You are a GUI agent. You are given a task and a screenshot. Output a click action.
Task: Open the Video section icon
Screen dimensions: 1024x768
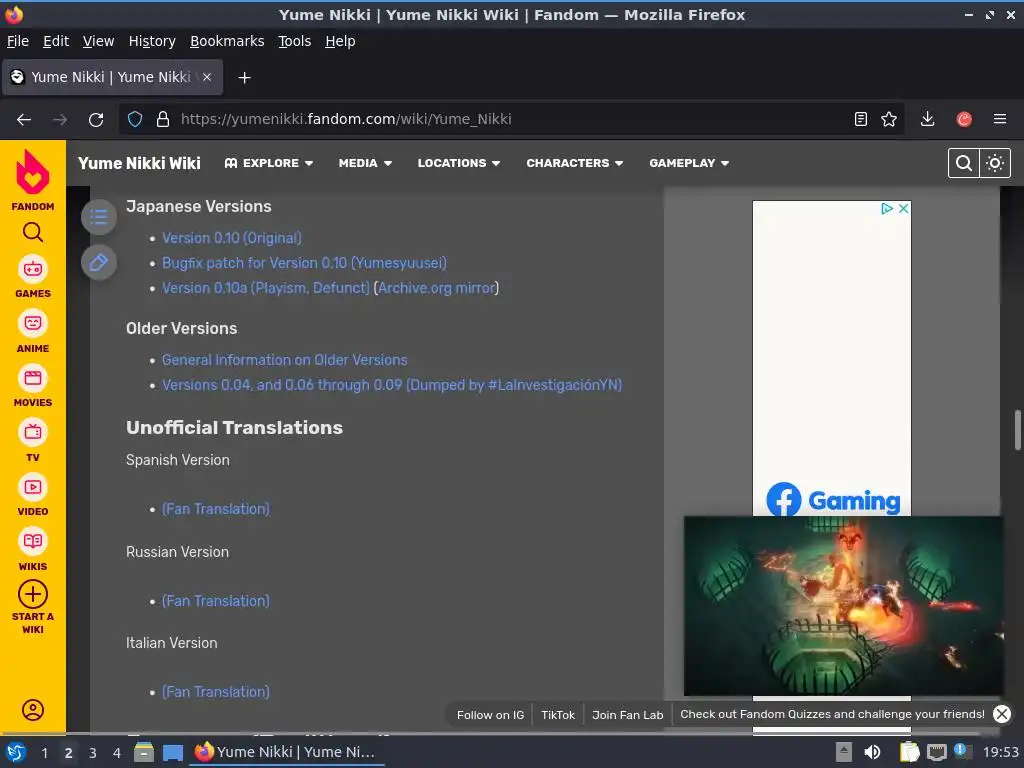33,487
